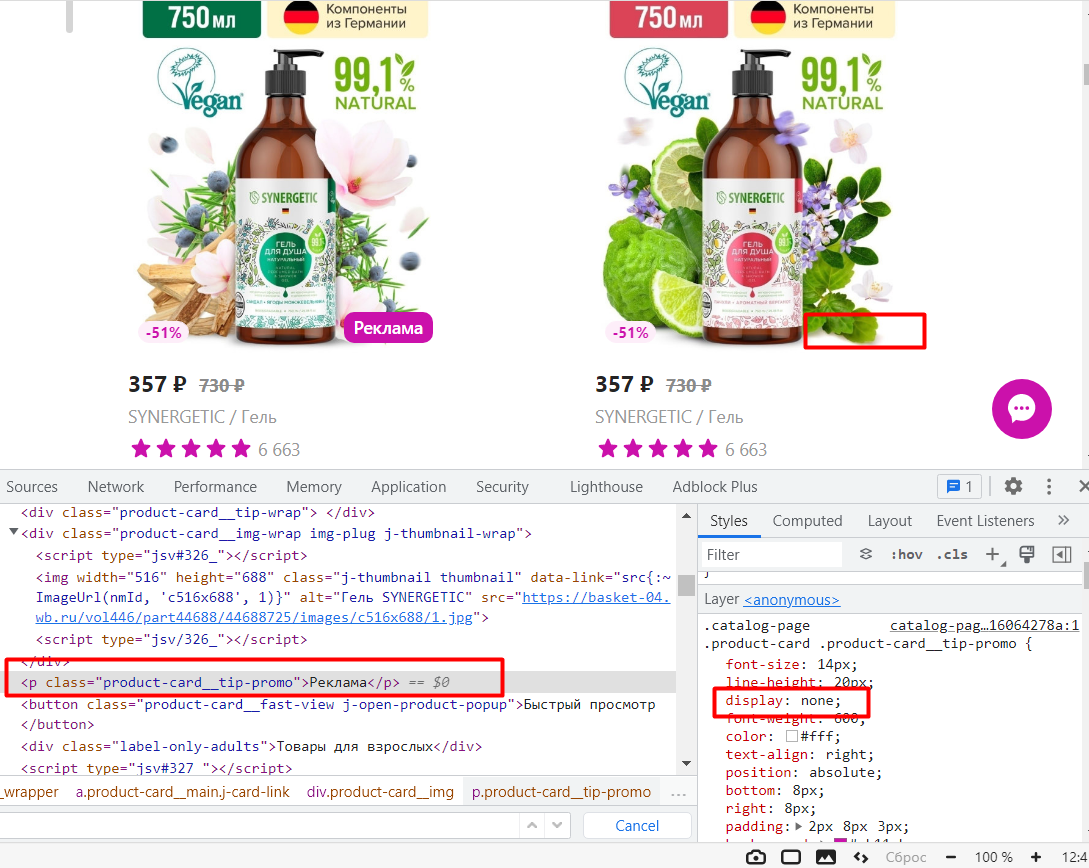The image size is (1089, 868).
Task: Open the Performance panel tab
Action: (215, 487)
